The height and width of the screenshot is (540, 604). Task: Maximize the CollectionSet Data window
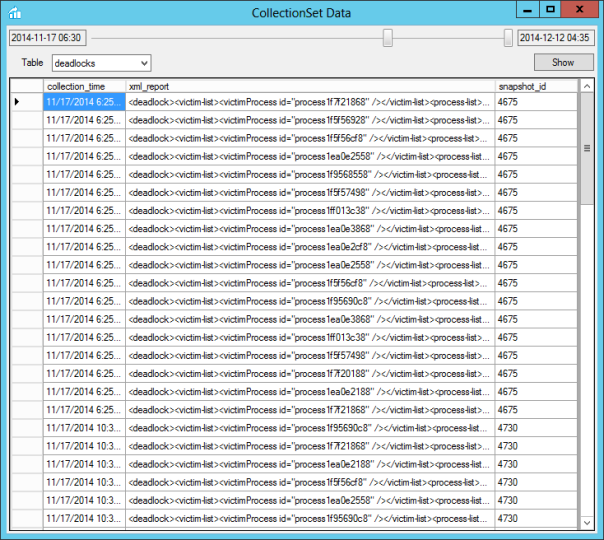pyautogui.click(x=550, y=10)
